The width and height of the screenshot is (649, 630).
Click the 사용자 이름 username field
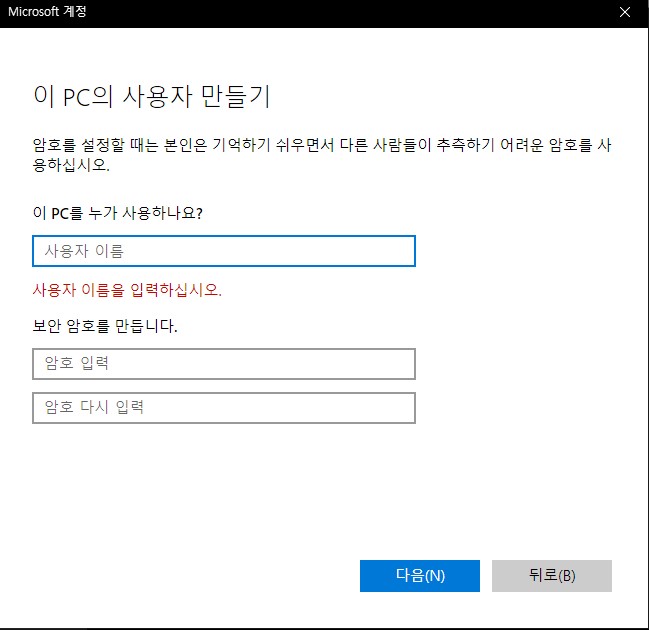click(224, 251)
